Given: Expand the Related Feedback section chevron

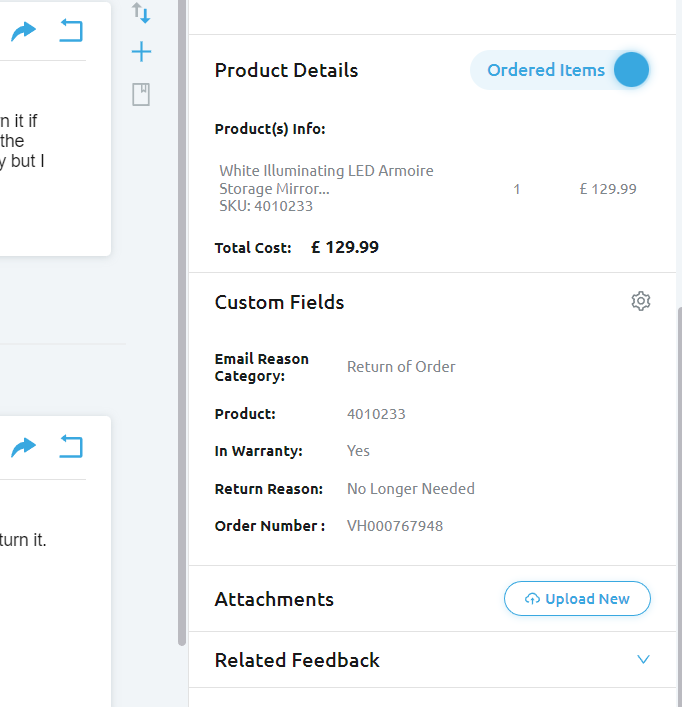Looking at the screenshot, I should click(643, 660).
